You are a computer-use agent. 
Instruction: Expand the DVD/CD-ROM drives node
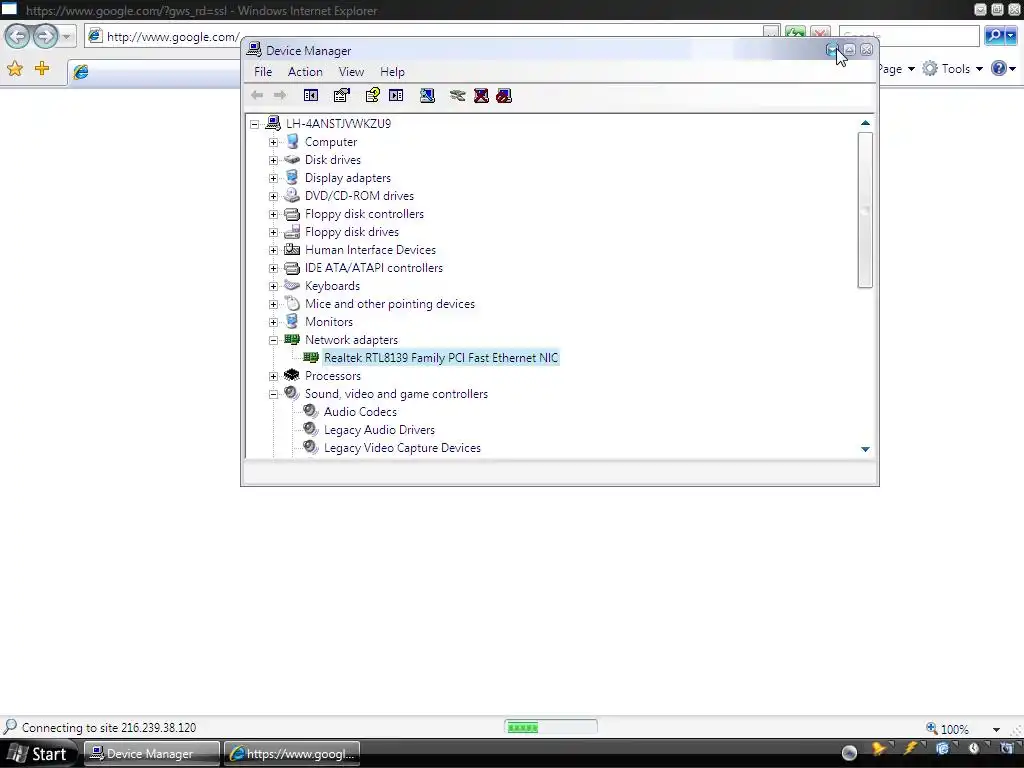(x=274, y=196)
